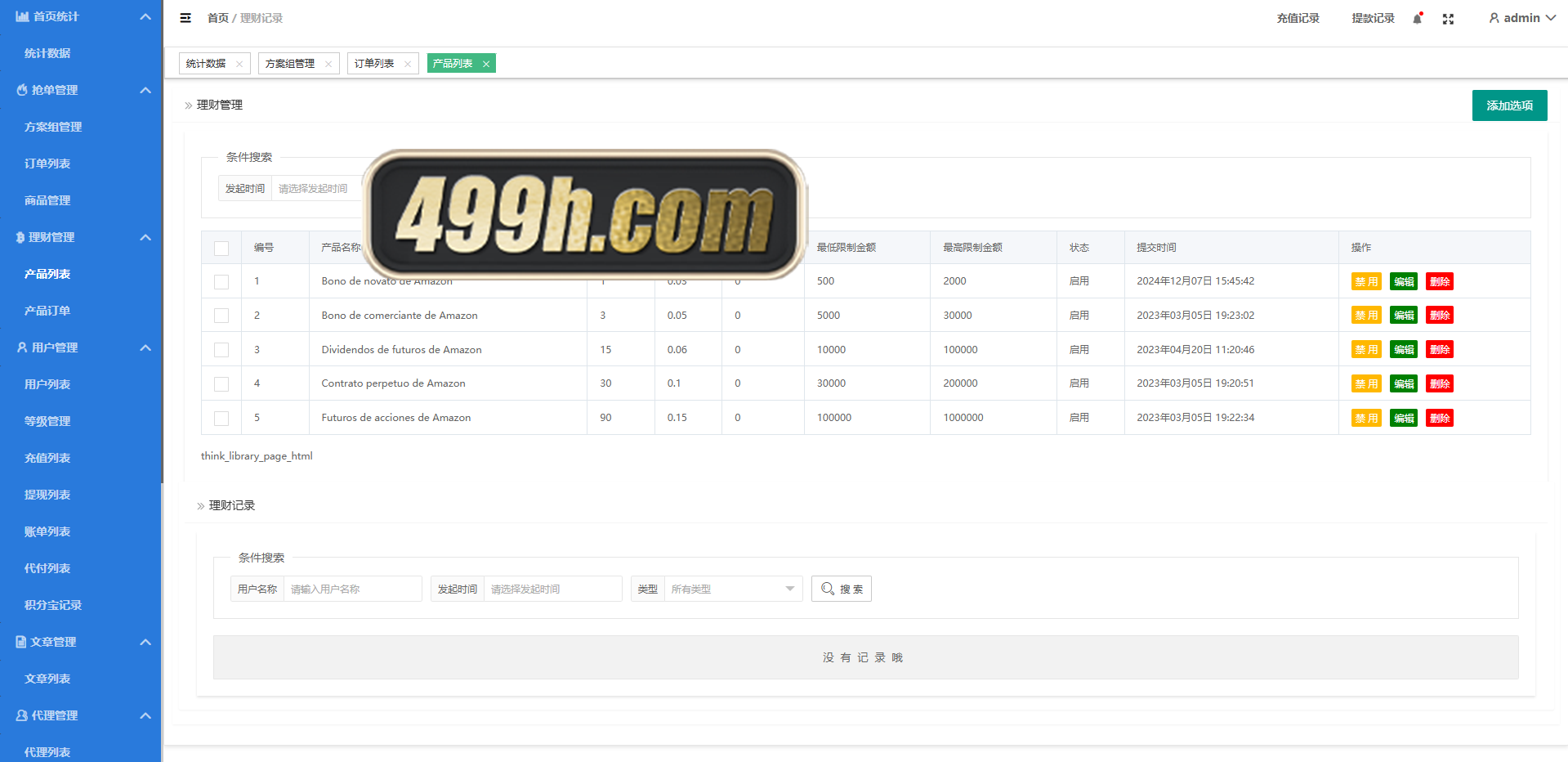Edit the Contrato perpetuo de Amazon row
The height and width of the screenshot is (762, 1568).
[x=1404, y=383]
